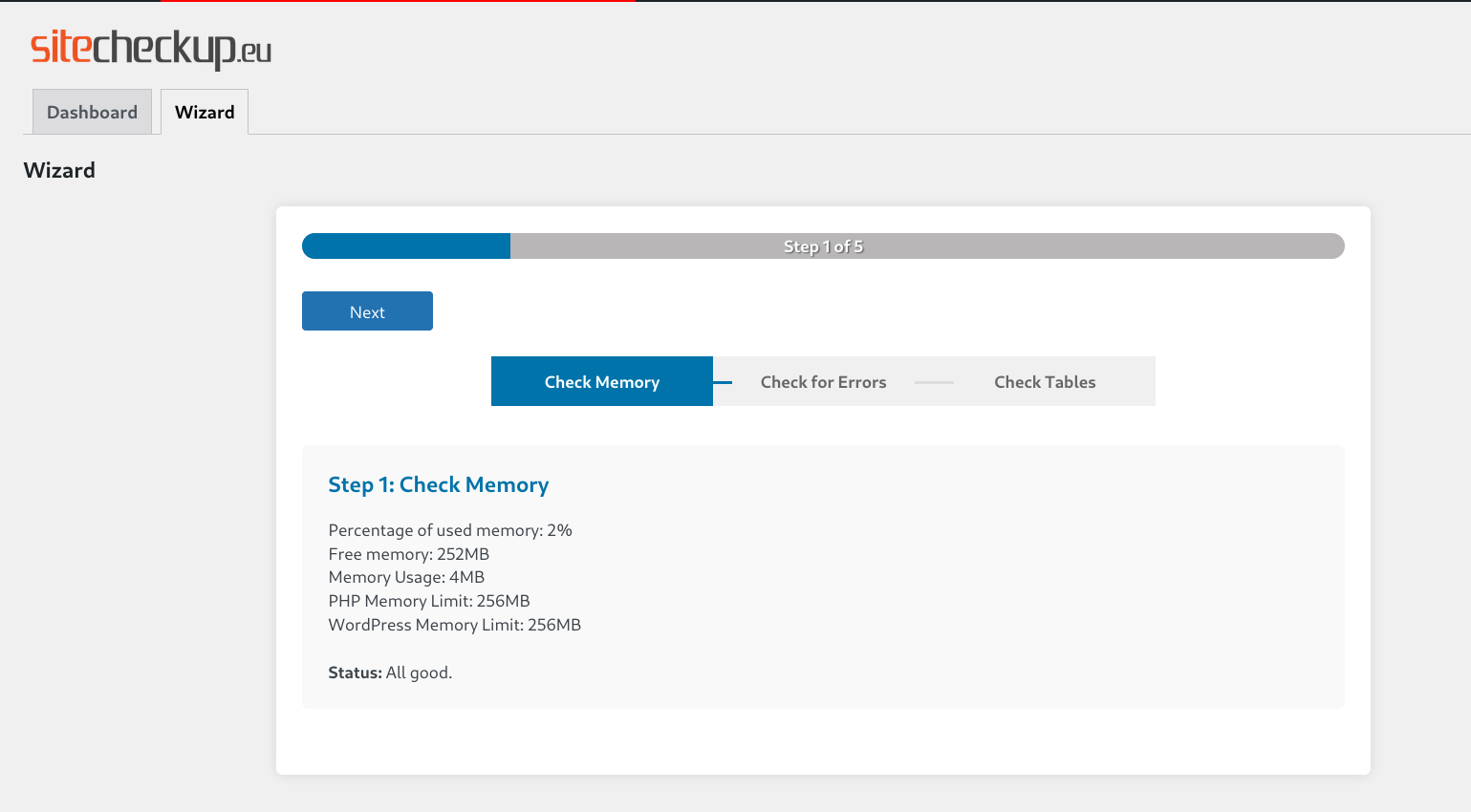The width and height of the screenshot is (1471, 812).
Task: Click the sitecheckup.eu logo
Action: (151, 48)
